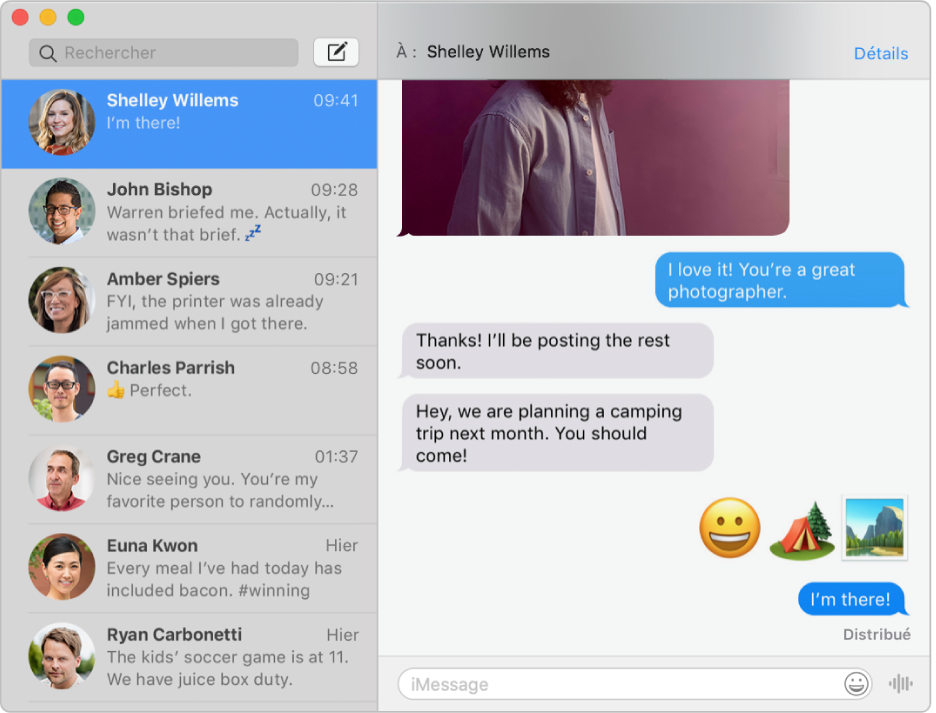The width and height of the screenshot is (936, 713).
Task: Click the iMessage text input field
Action: click(x=635, y=684)
